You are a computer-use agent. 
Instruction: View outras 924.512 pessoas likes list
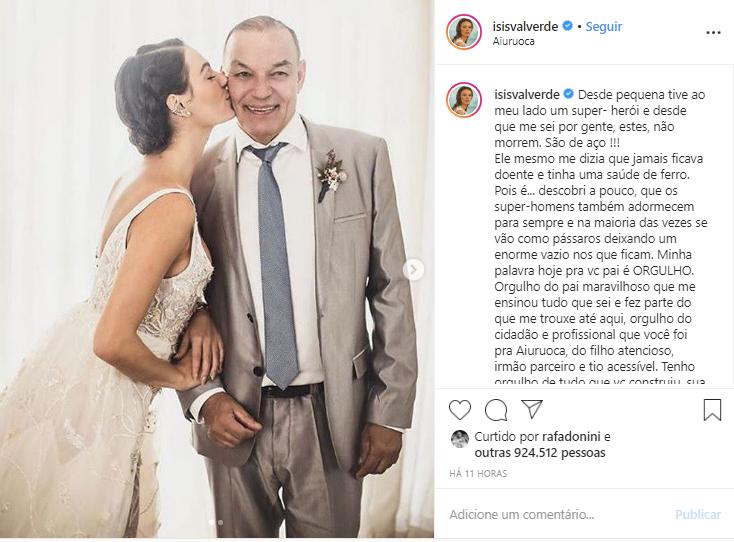[x=540, y=453]
